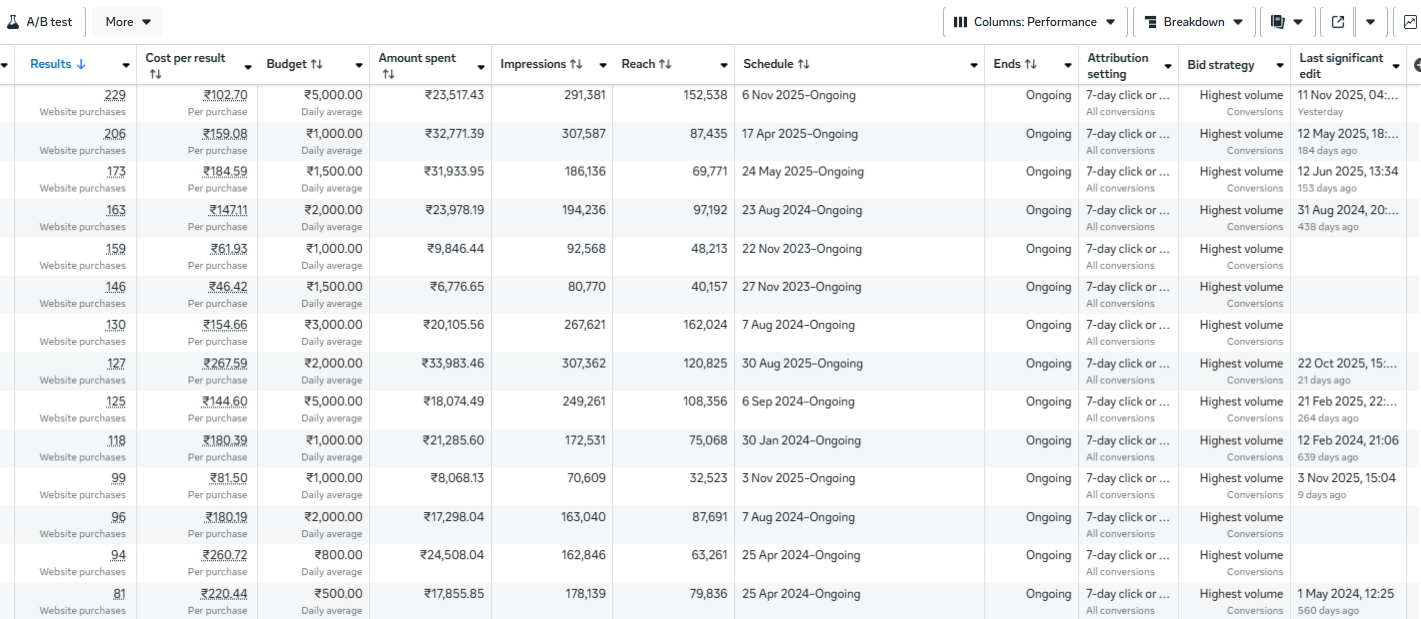Select the Attribution setting column header
This screenshot has width=1421, height=619.
point(1118,66)
